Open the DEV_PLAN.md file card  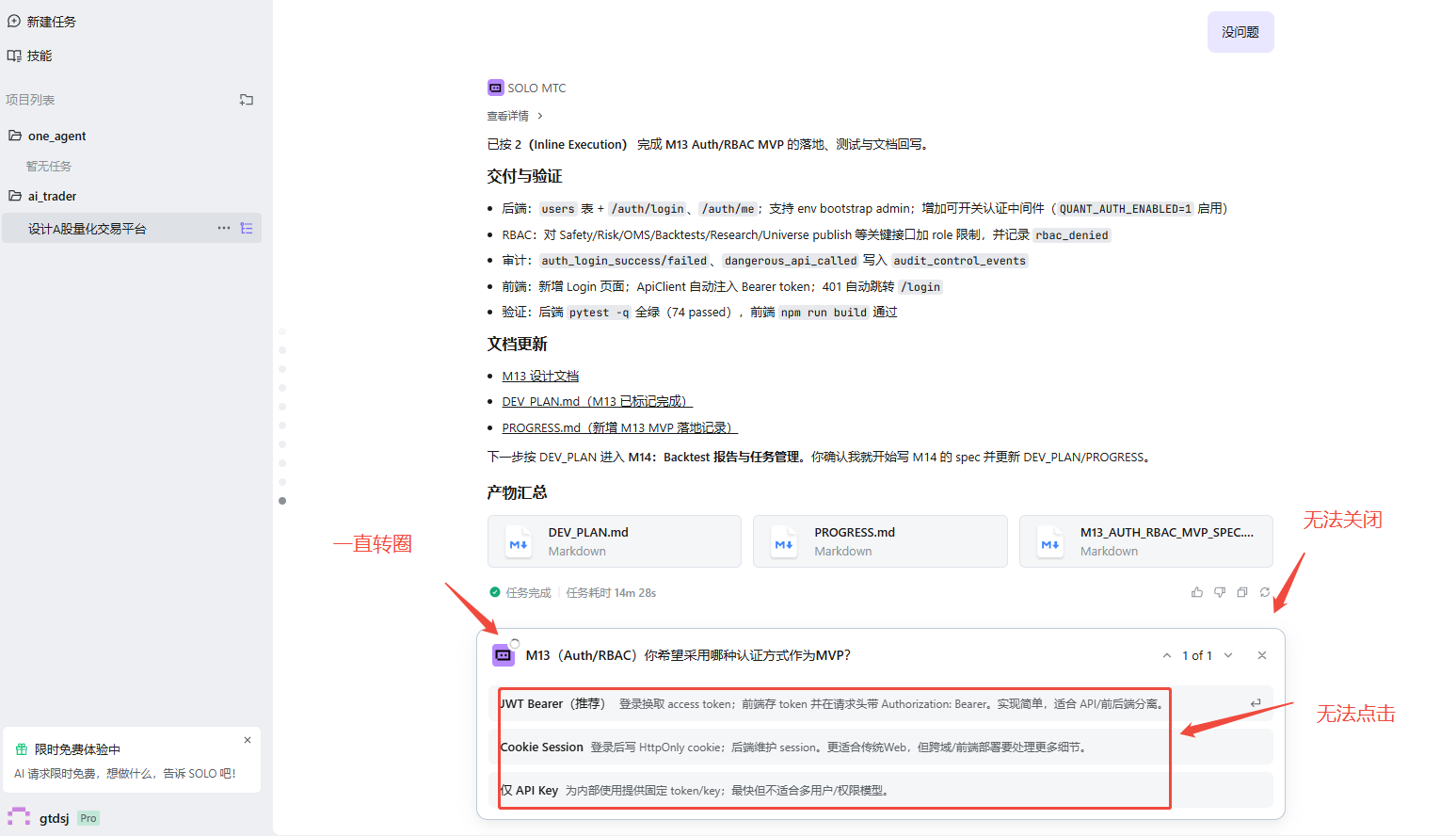coord(614,541)
